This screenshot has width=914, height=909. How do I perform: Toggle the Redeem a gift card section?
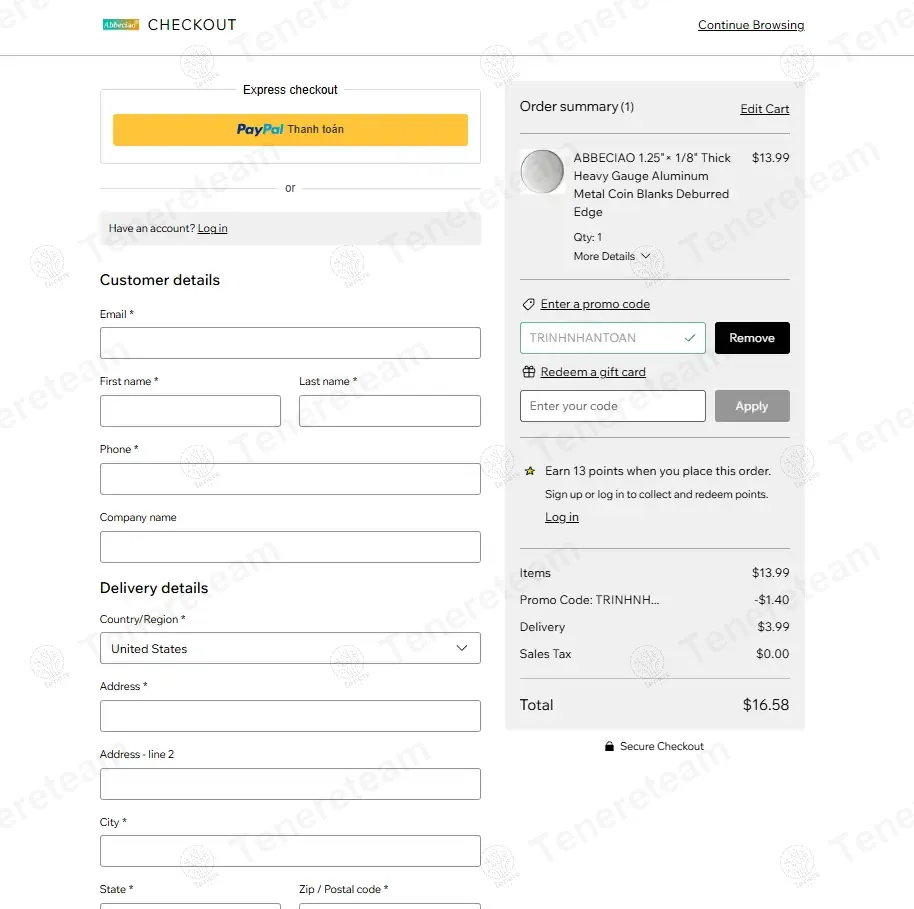593,372
